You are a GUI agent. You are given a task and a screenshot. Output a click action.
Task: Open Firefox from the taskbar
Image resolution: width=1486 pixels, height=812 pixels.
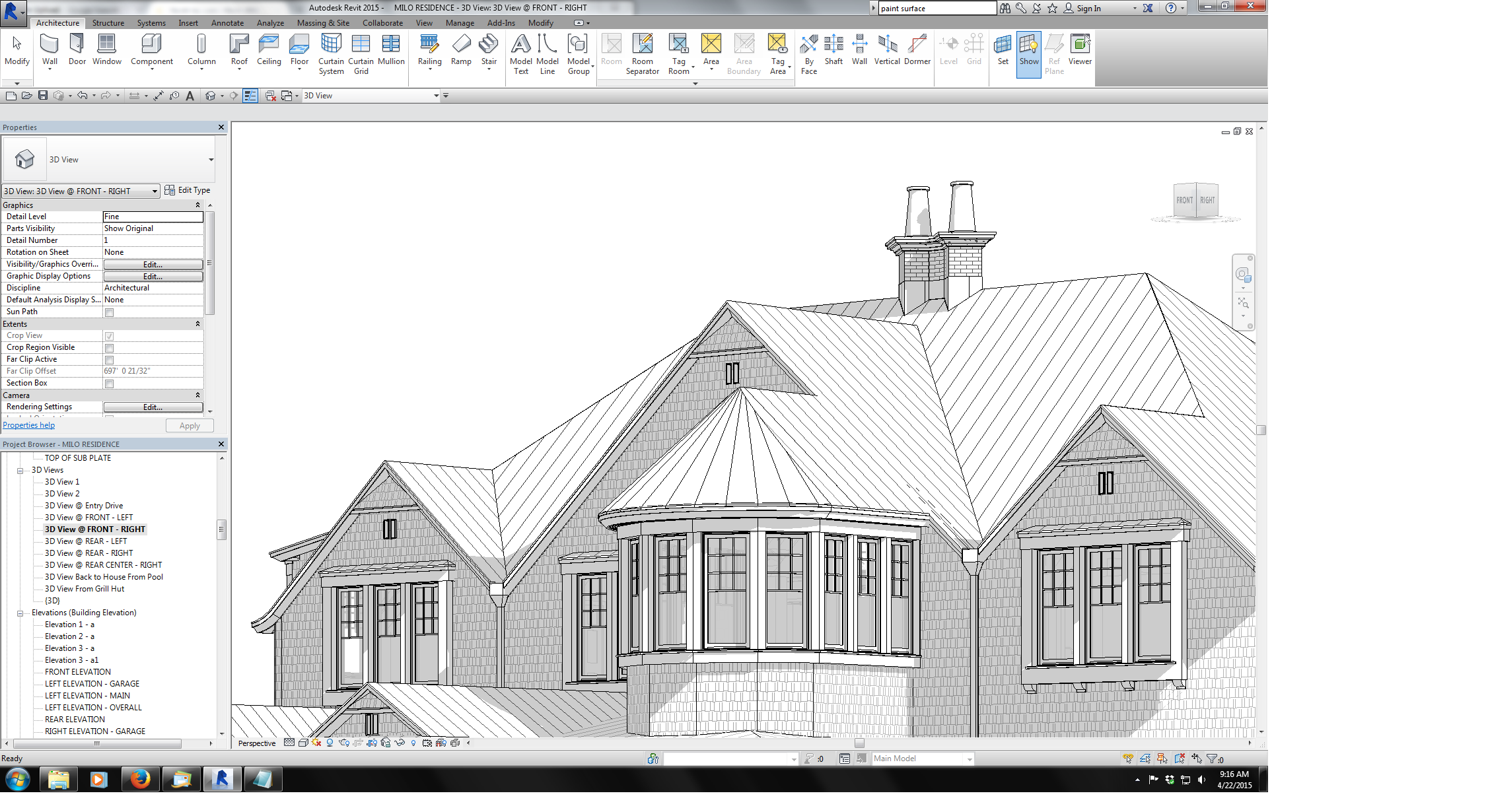pos(140,780)
